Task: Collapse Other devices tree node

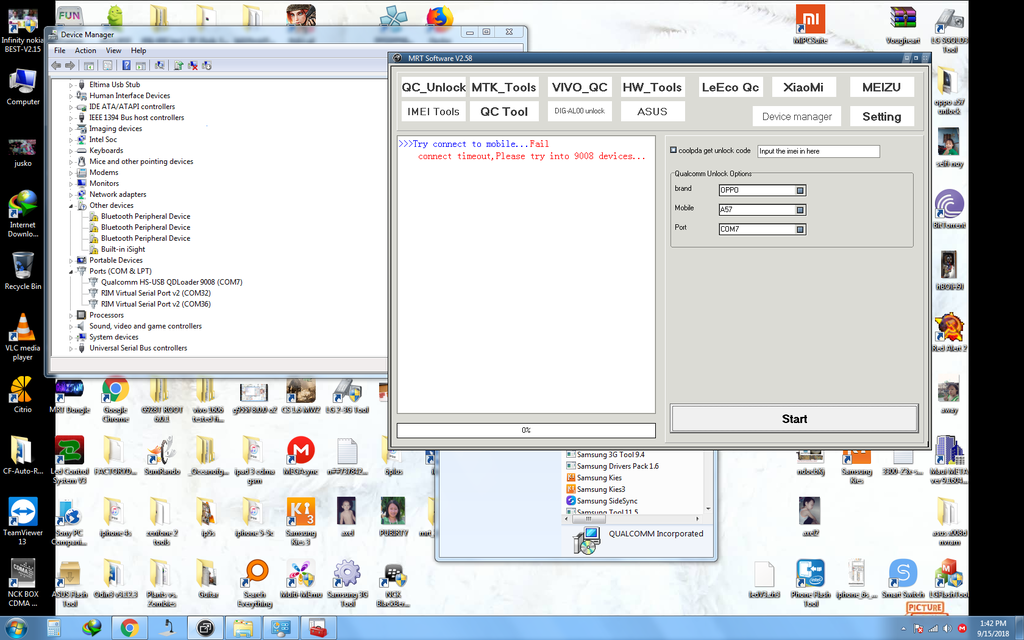Action: 71,206
